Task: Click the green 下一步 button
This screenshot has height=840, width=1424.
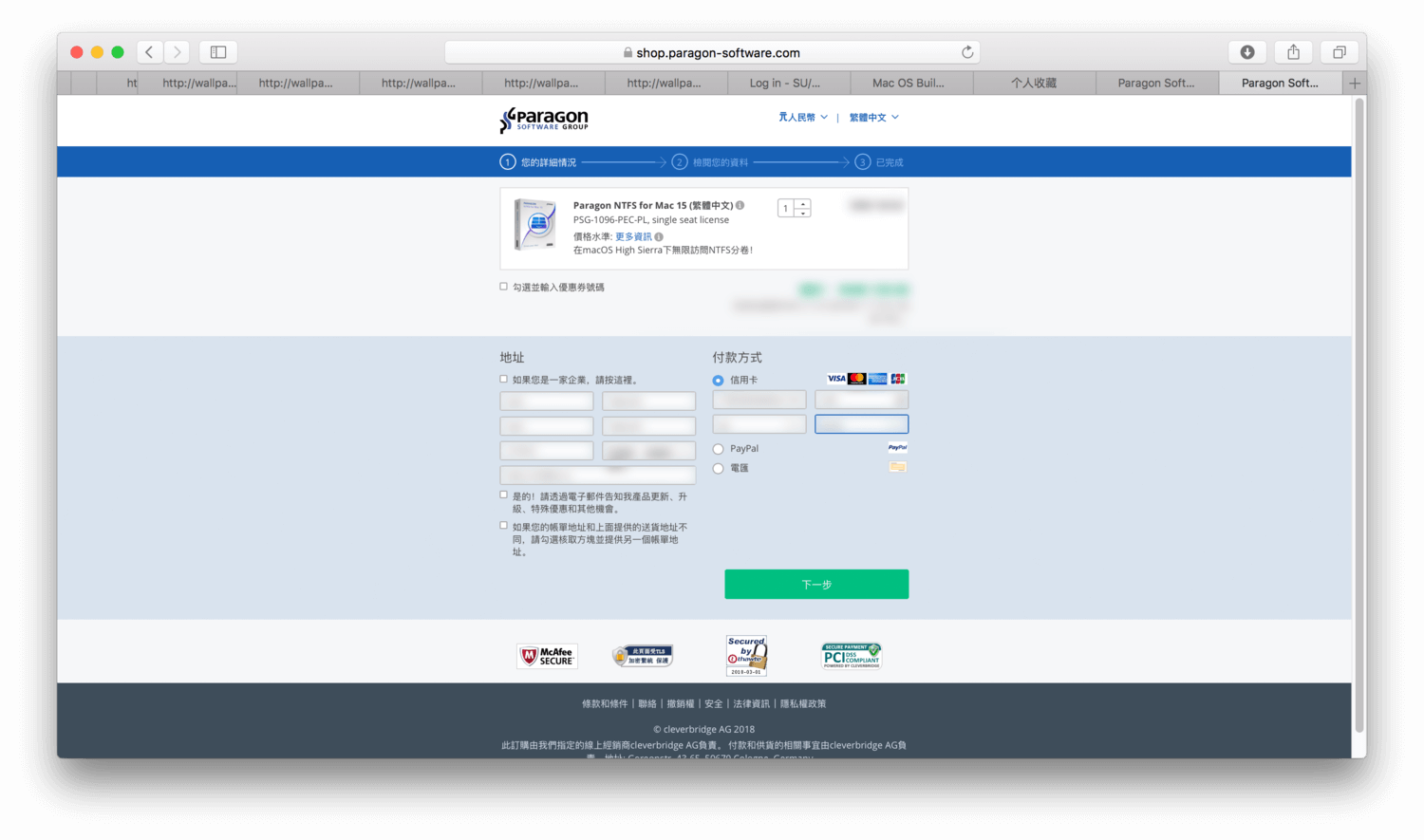Action: point(816,585)
